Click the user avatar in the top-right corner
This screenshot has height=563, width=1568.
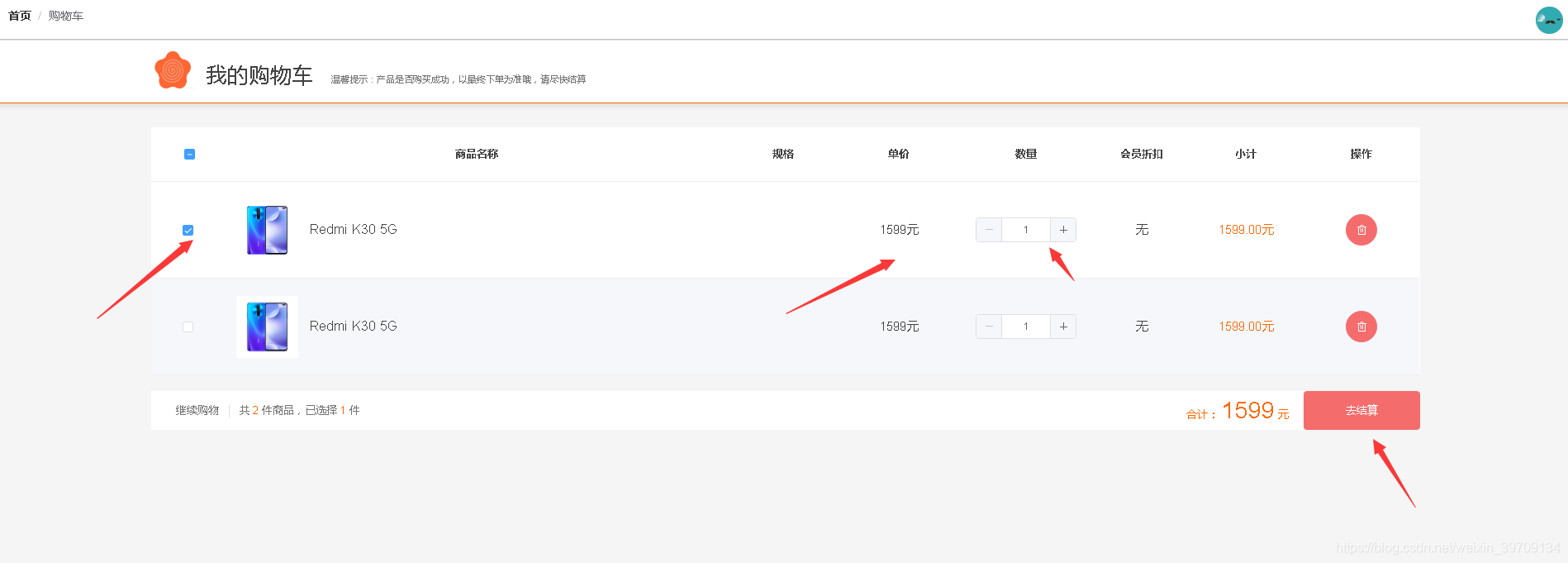[1549, 20]
